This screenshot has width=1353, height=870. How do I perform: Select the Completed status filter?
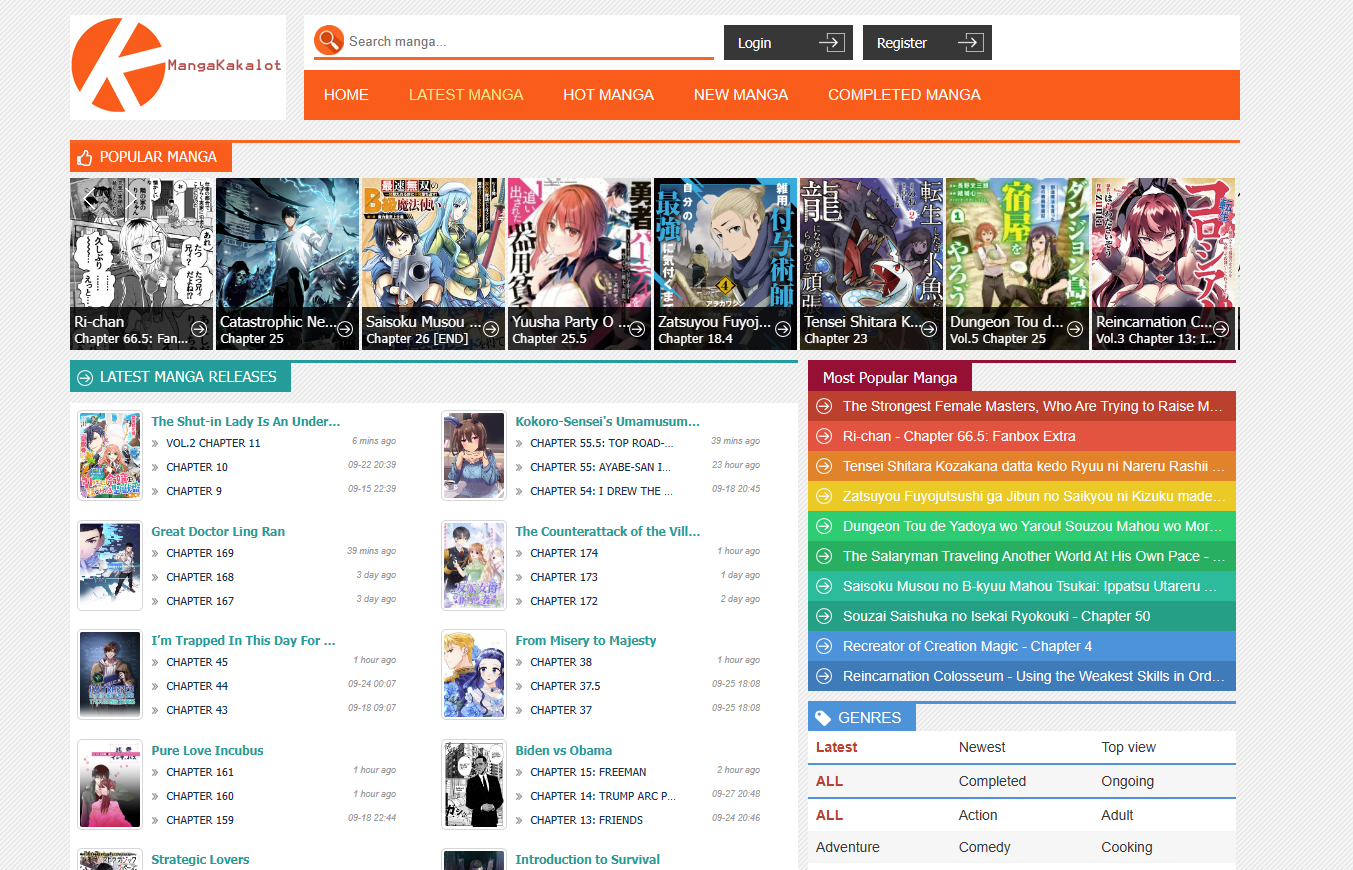[992, 781]
